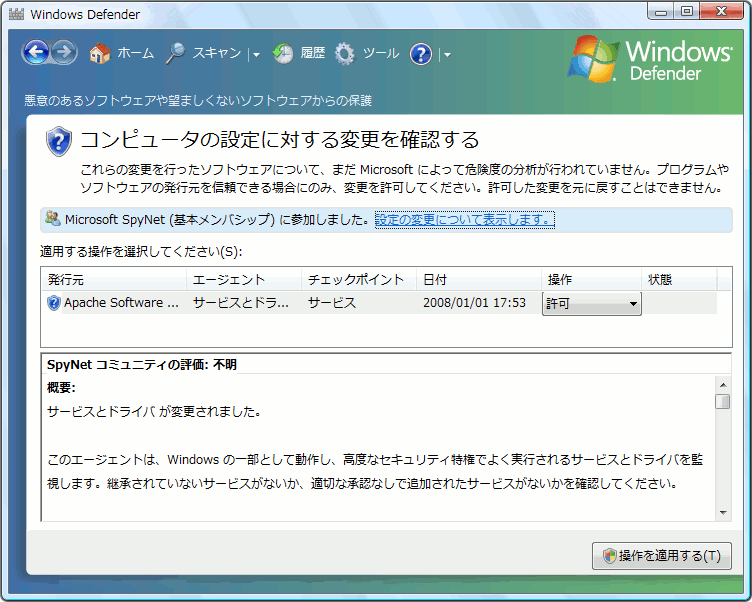Sort by the 状態 column header
This screenshot has height=602, width=752.
[x=679, y=279]
